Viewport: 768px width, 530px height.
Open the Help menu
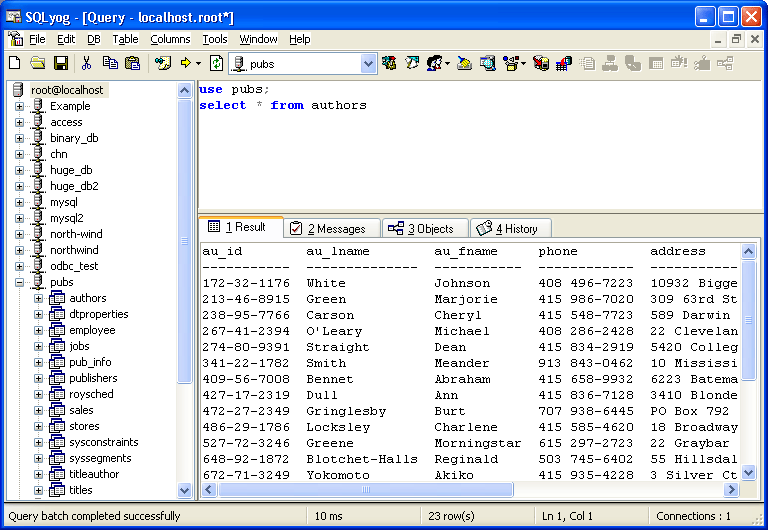299,39
